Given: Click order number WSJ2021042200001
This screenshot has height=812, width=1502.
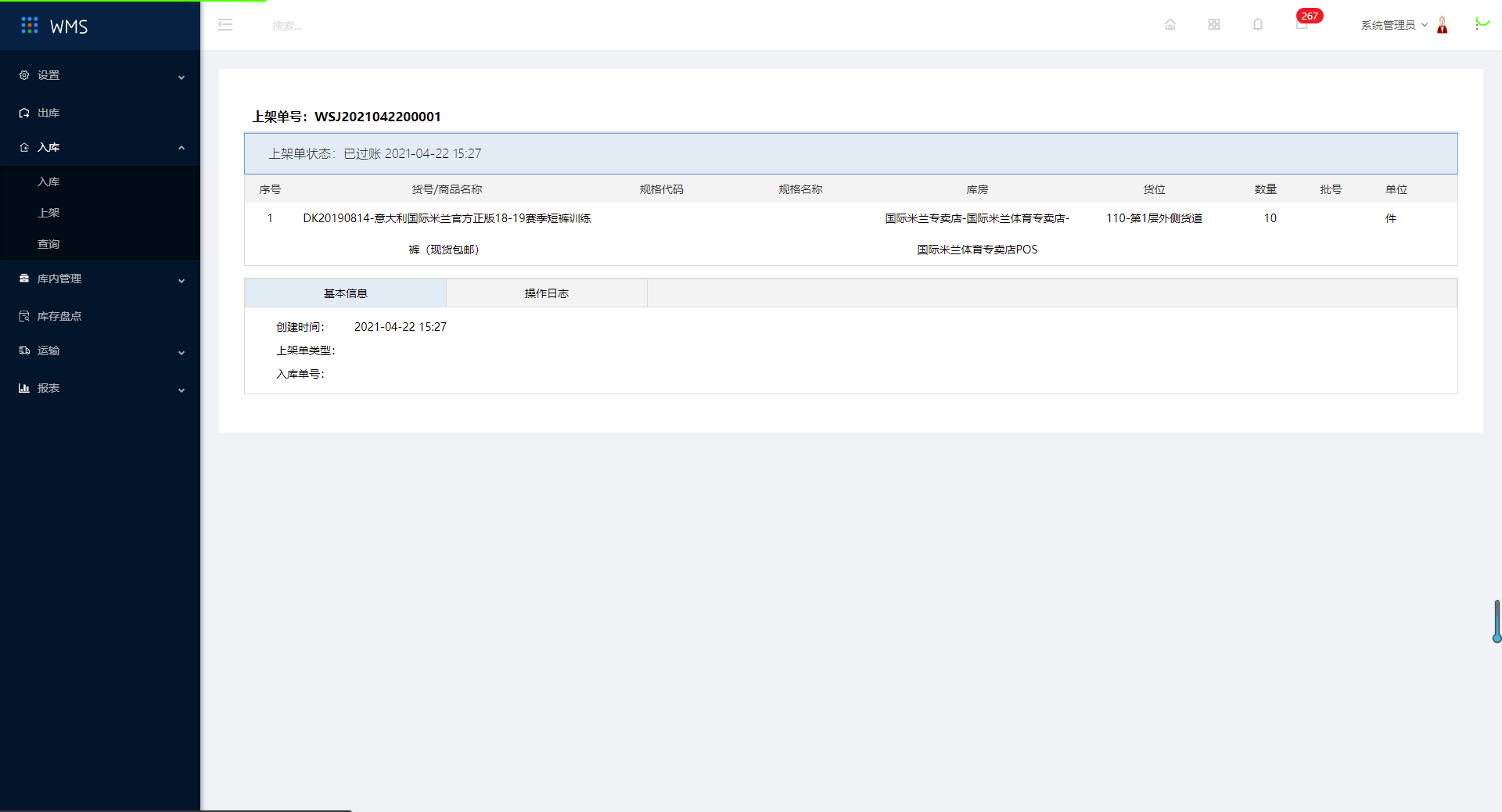Looking at the screenshot, I should 378,117.
